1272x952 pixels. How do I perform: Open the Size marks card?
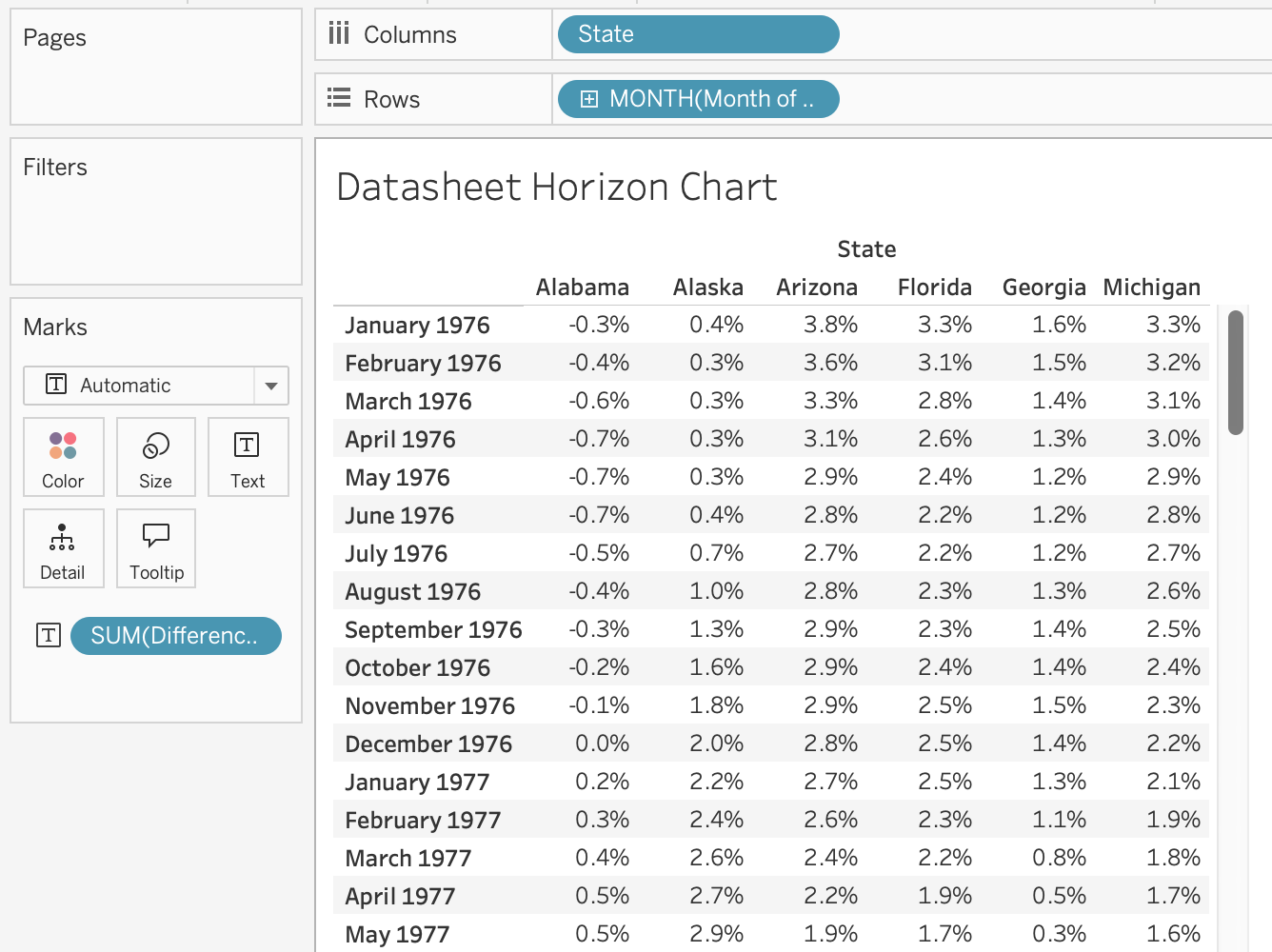click(x=155, y=457)
